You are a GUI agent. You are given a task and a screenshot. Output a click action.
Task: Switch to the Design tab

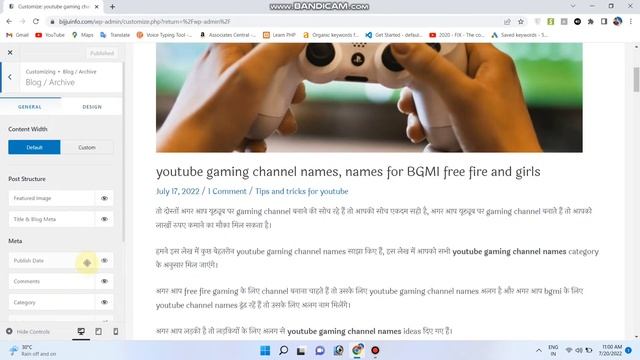[92, 107]
